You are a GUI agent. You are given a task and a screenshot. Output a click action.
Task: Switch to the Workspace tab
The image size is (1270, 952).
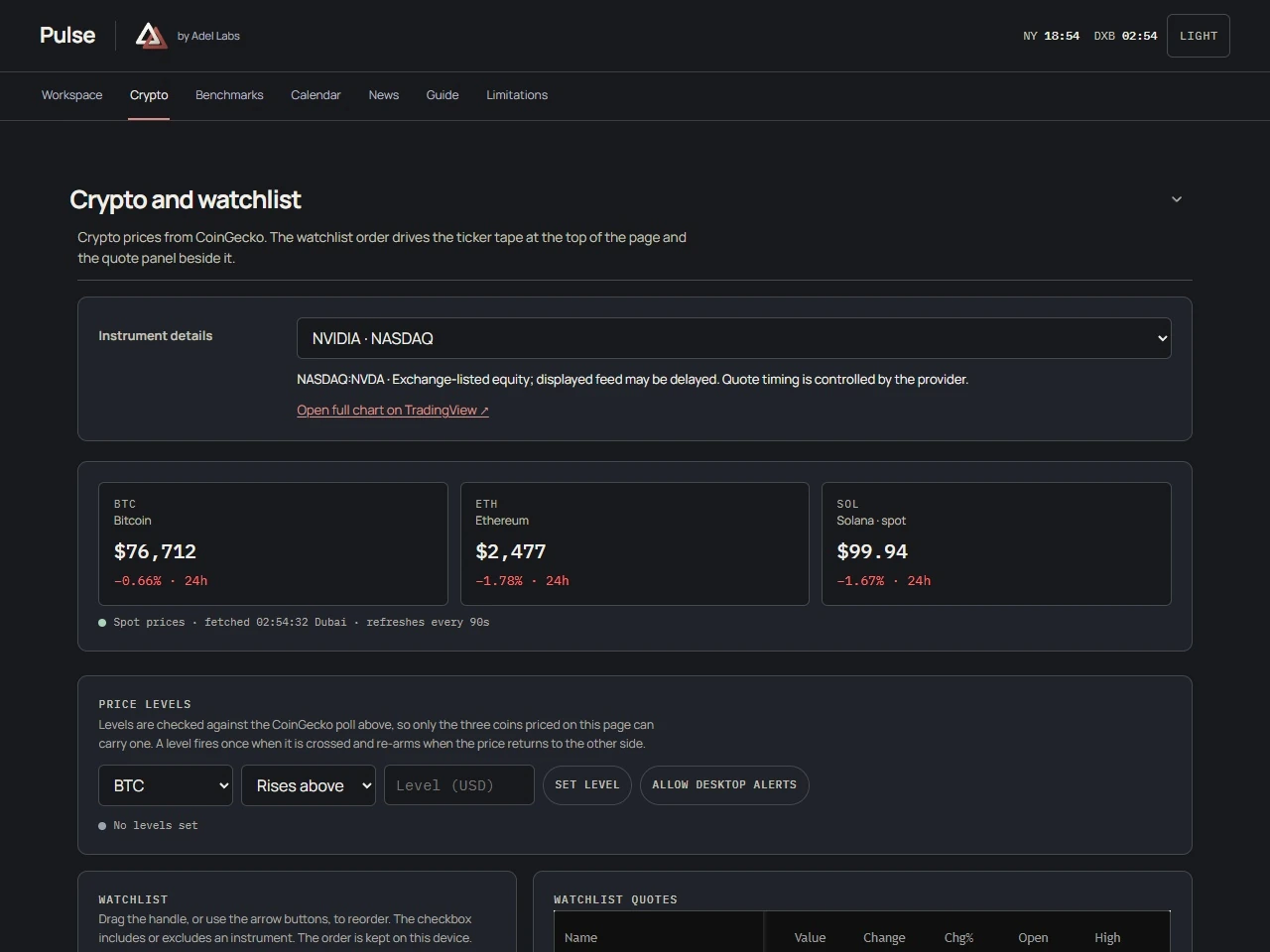[72, 95]
